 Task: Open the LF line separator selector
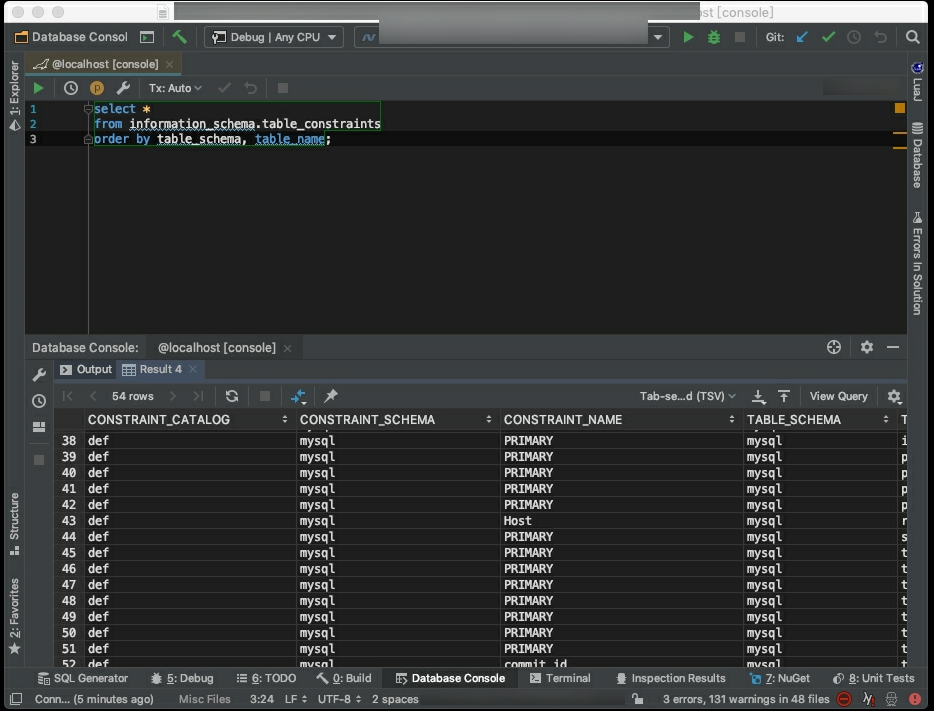296,699
